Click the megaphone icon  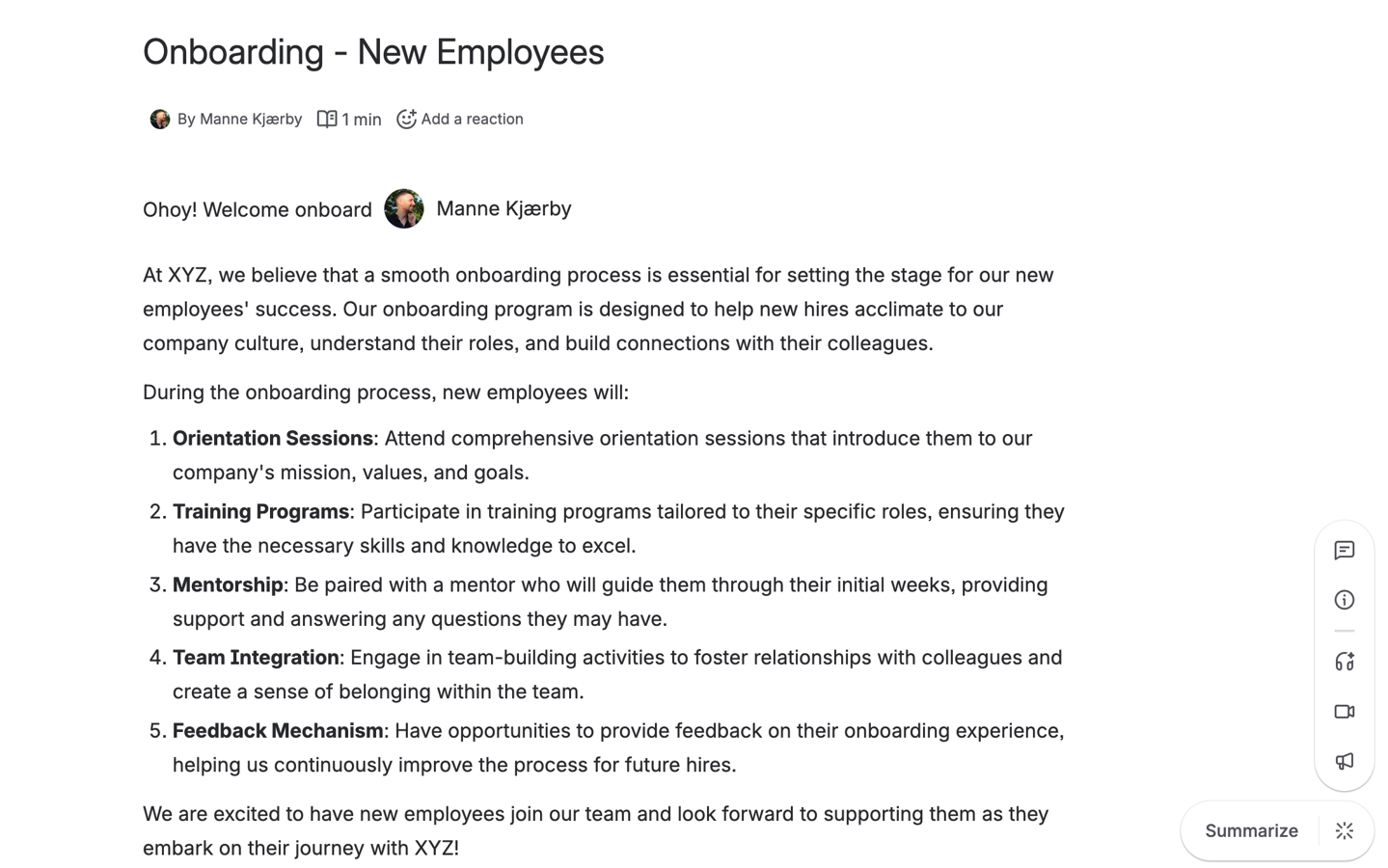1344,762
